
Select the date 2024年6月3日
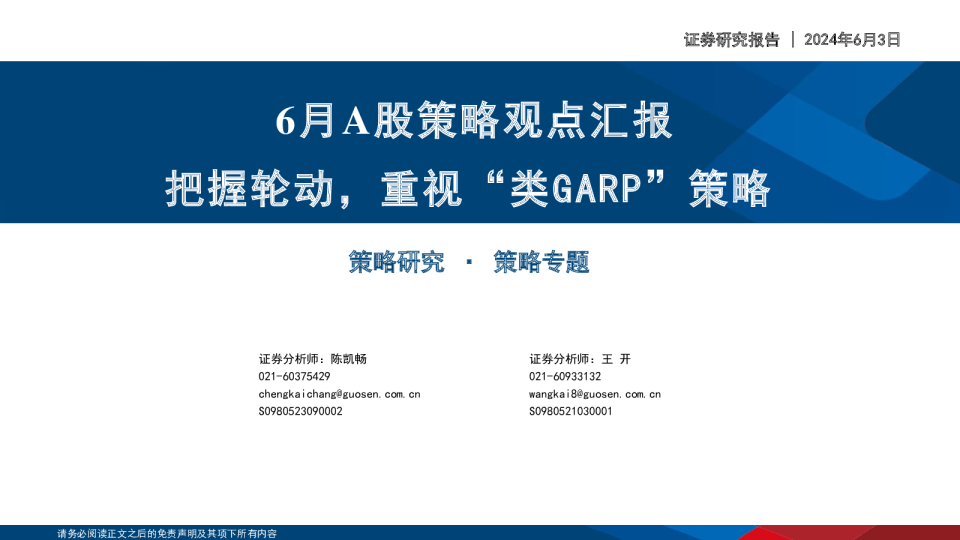tap(852, 40)
